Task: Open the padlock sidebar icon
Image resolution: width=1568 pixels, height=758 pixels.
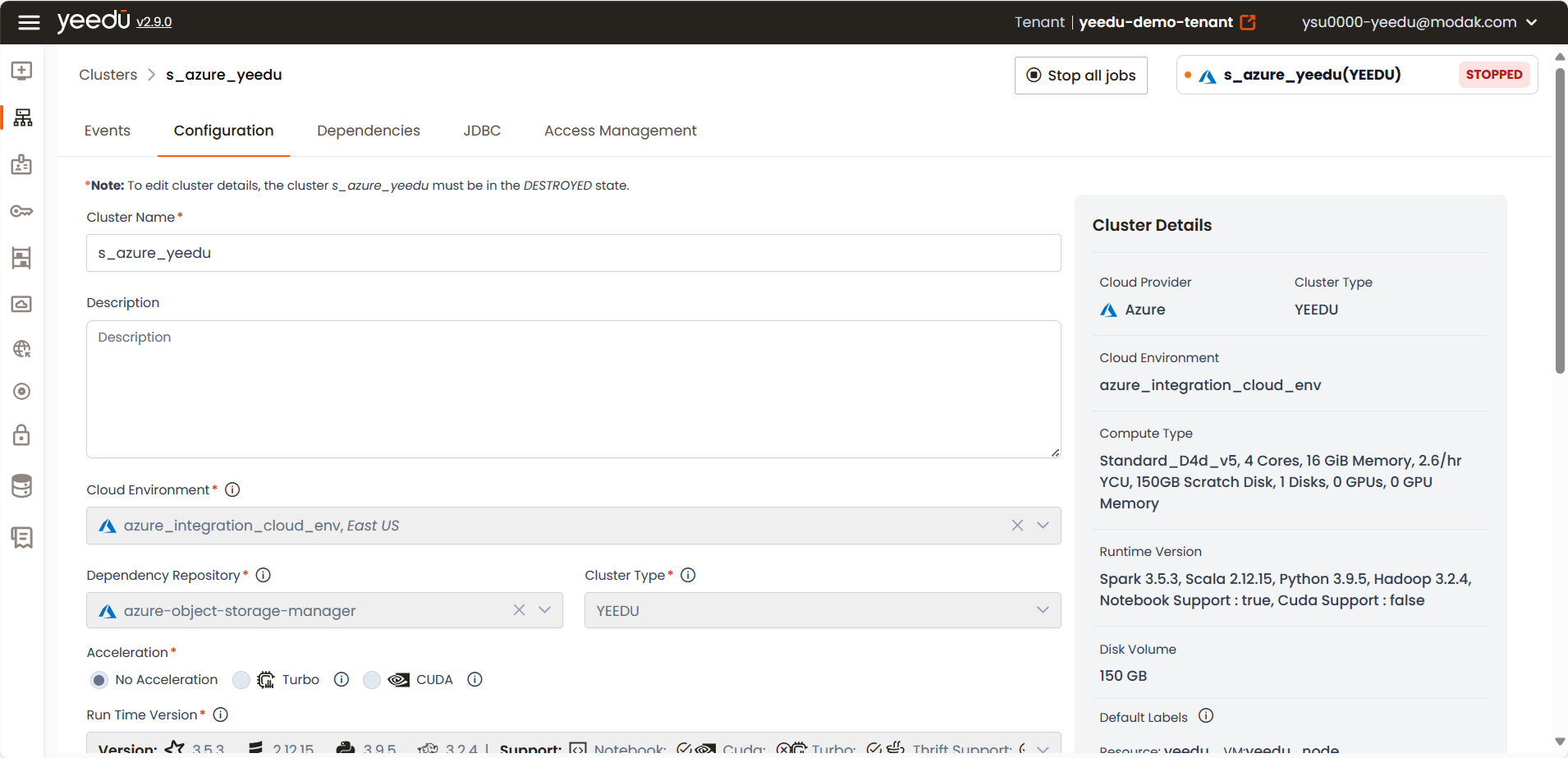Action: pos(22,434)
